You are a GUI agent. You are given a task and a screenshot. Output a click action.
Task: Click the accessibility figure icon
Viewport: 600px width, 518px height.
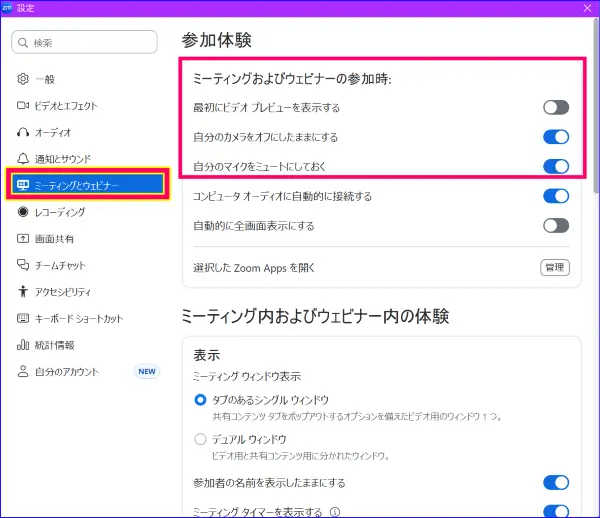(x=23, y=292)
